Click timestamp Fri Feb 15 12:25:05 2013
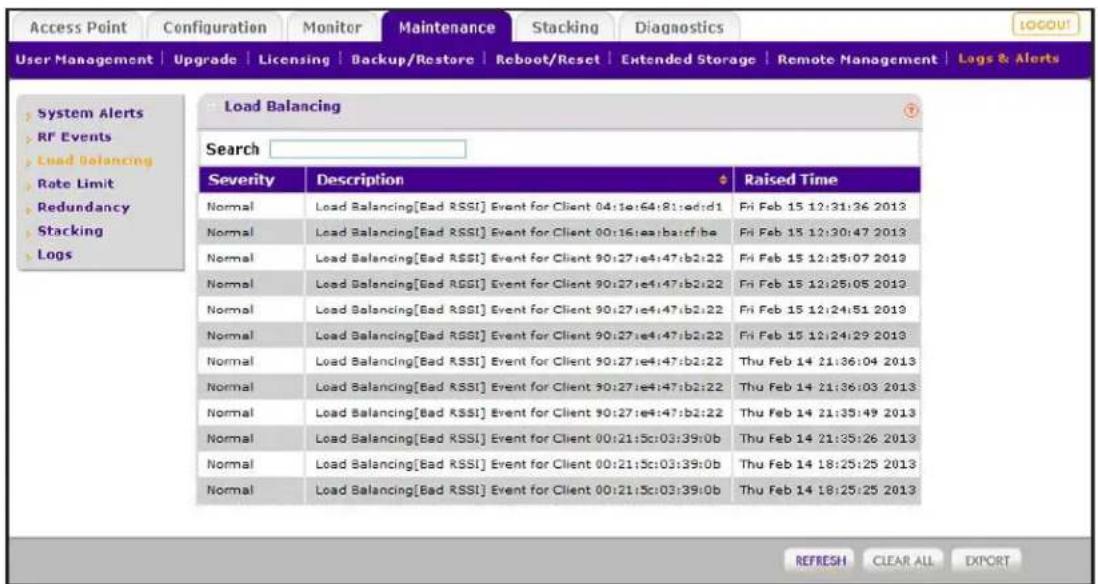The width and height of the screenshot is (1098, 584). [823, 284]
